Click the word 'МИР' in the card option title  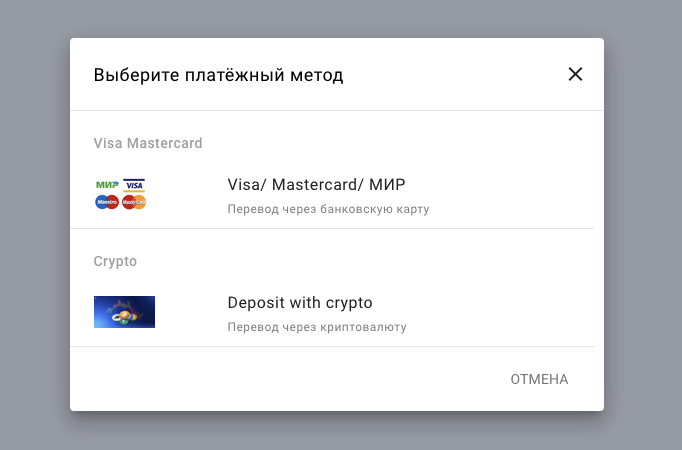tap(387, 185)
